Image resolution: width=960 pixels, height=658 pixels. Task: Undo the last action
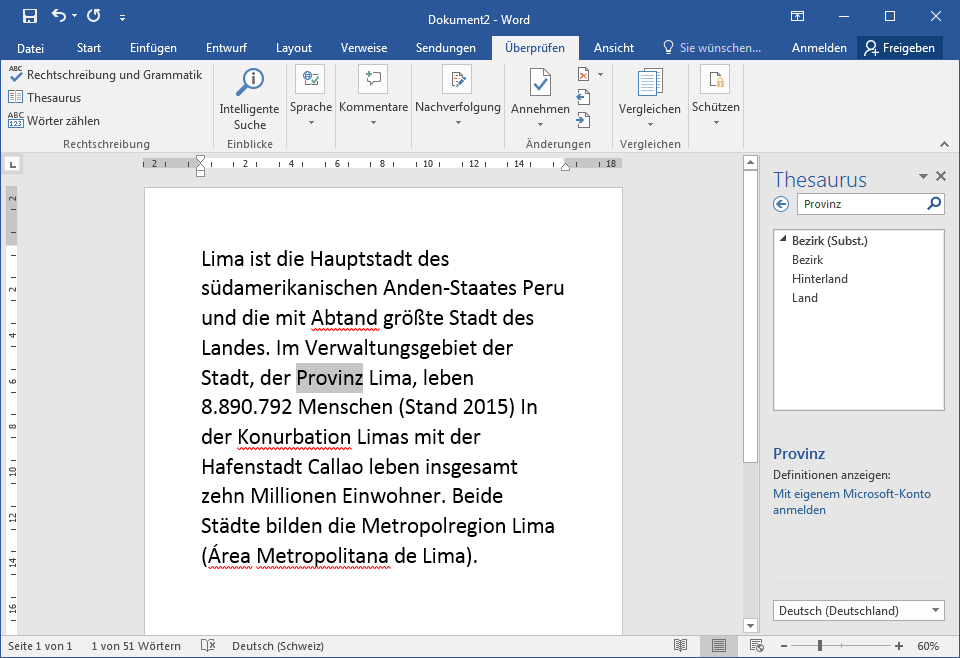click(x=59, y=15)
